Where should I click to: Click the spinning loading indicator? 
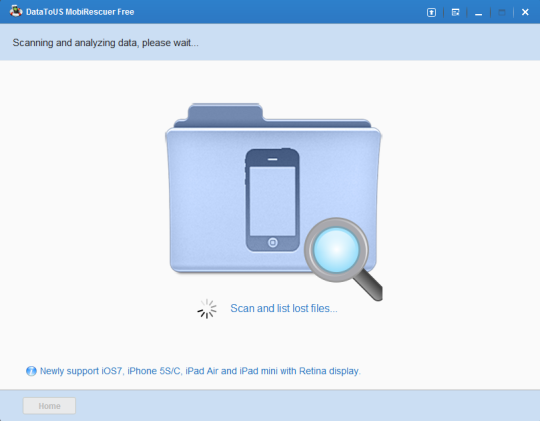[207, 309]
